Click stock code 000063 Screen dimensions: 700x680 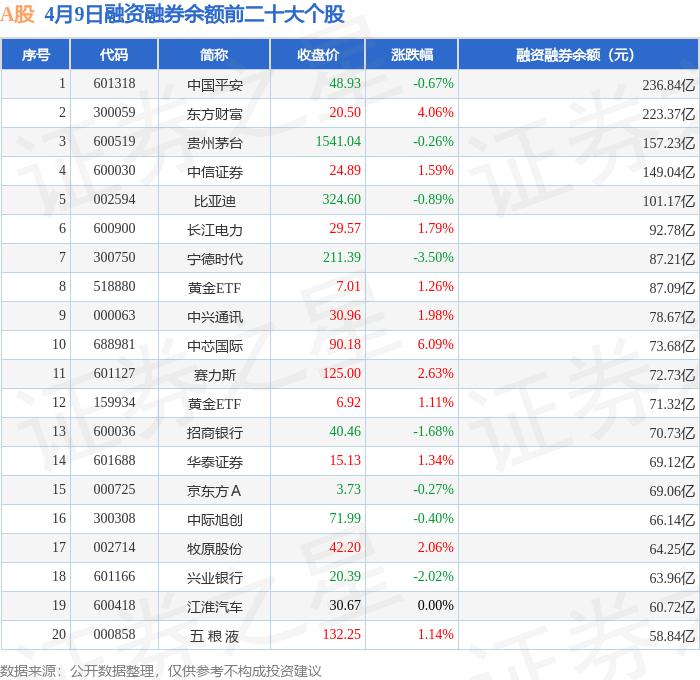coord(114,316)
